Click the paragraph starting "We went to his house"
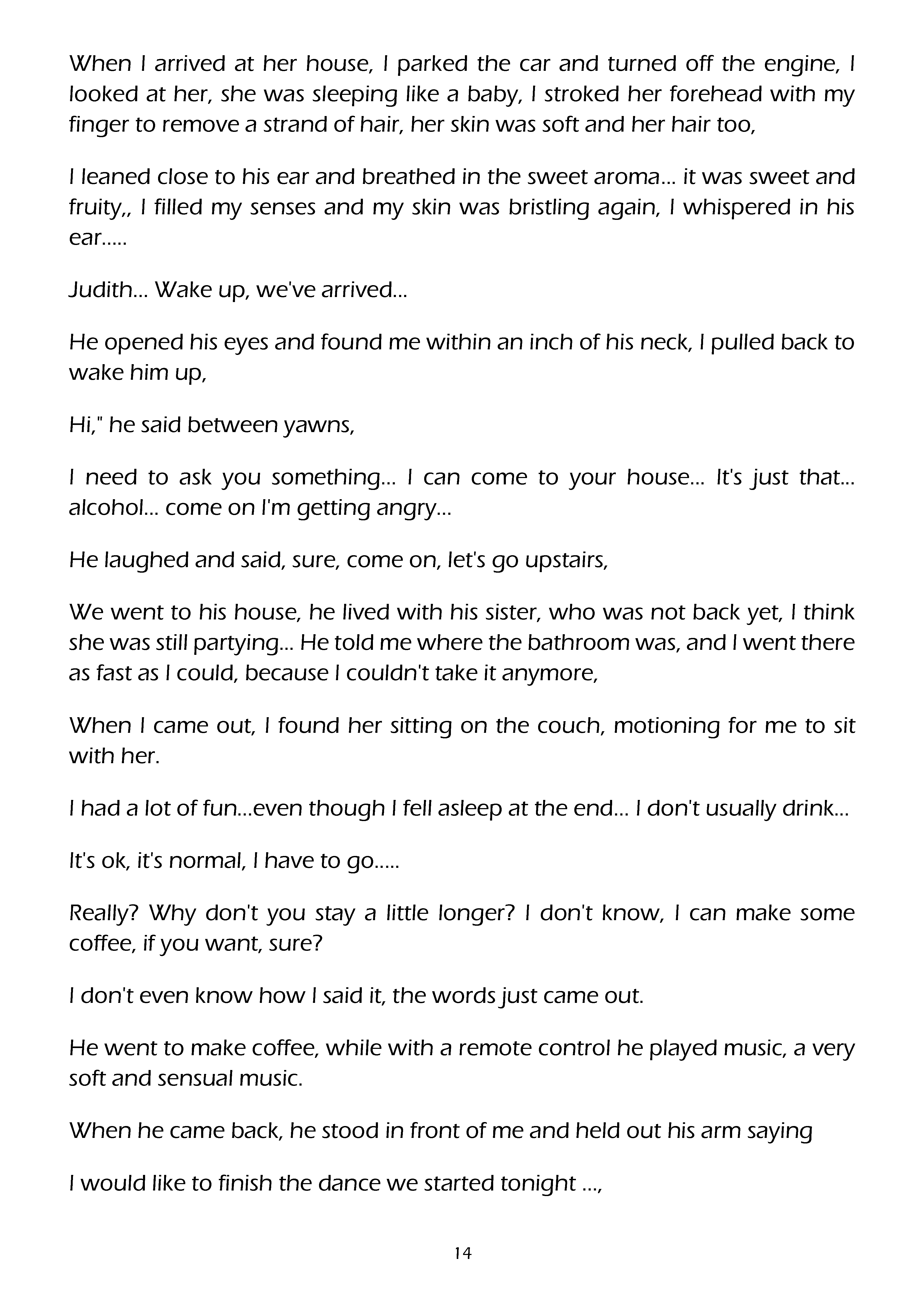 (x=461, y=643)
